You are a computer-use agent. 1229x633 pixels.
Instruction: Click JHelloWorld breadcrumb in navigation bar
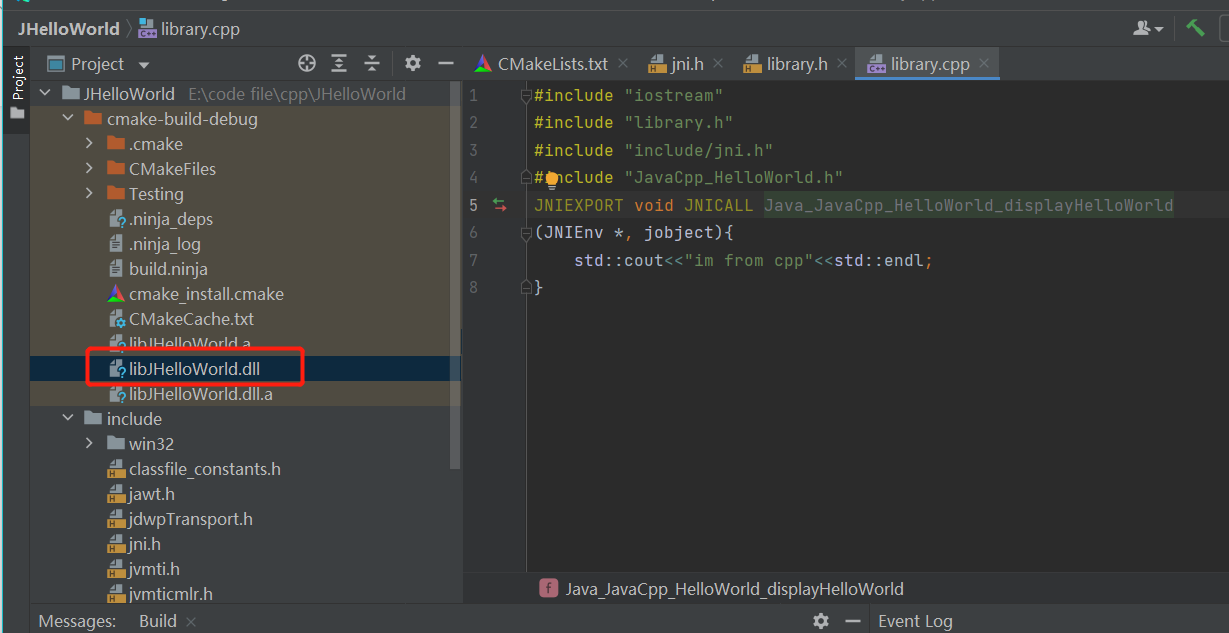[x=67, y=29]
